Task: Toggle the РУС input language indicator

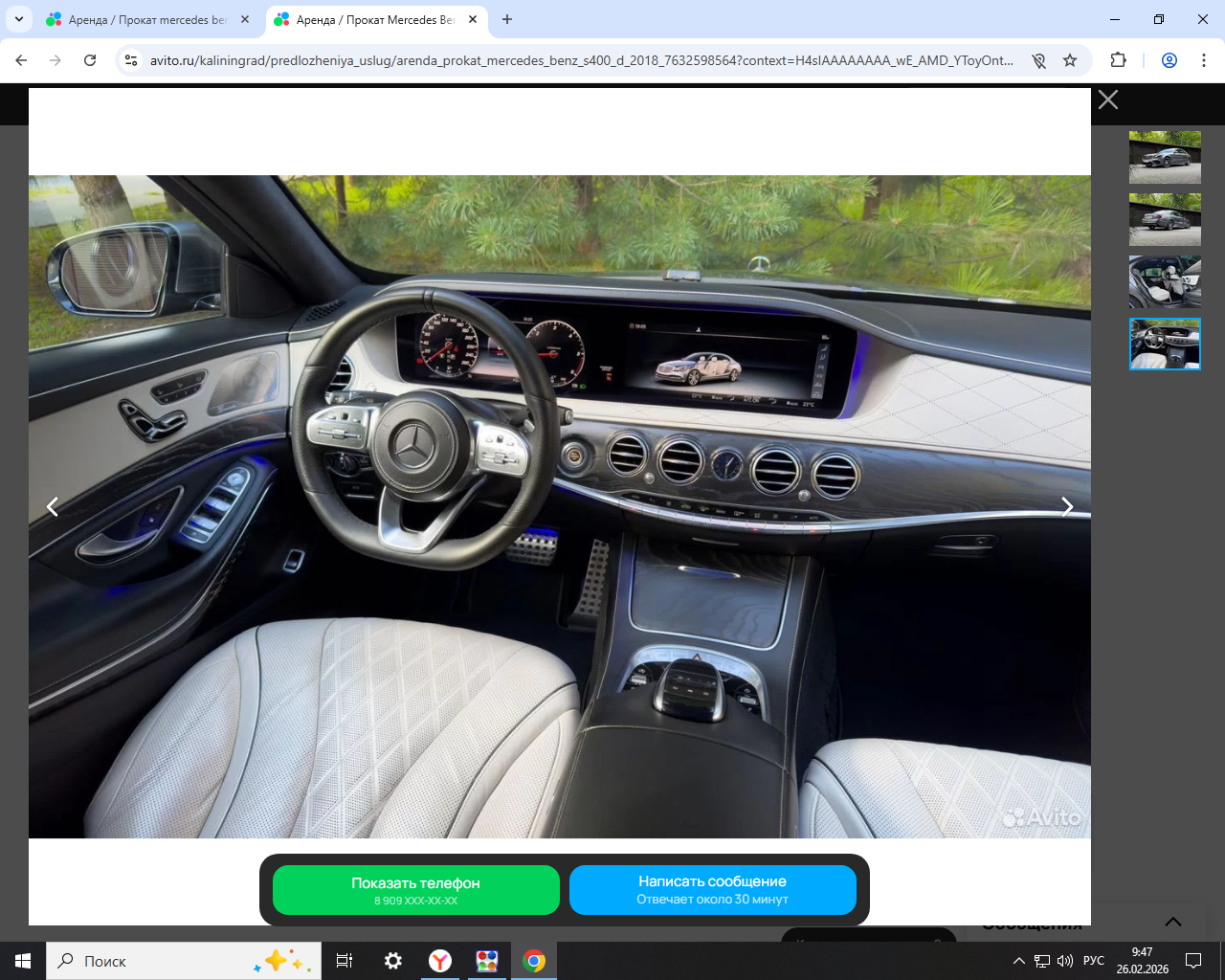Action: [1093, 961]
